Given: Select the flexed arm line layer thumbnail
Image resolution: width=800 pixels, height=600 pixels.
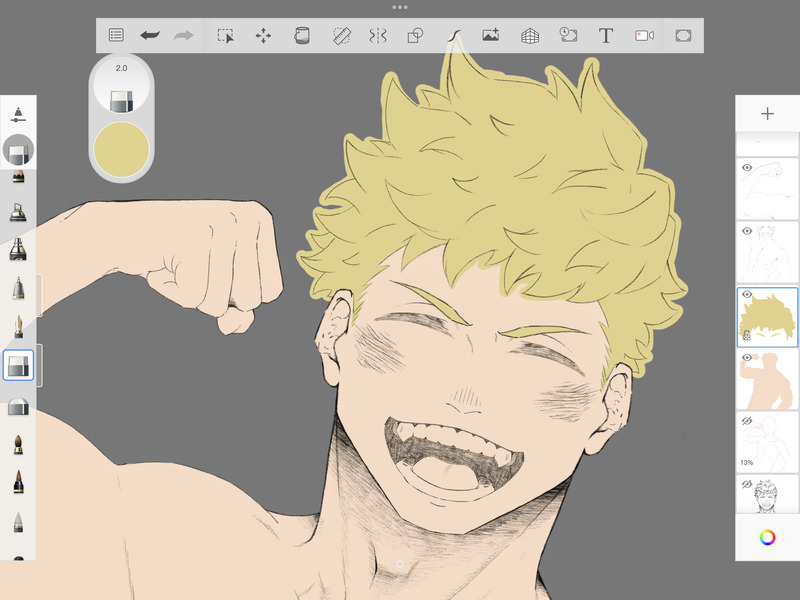Looking at the screenshot, I should 767,189.
